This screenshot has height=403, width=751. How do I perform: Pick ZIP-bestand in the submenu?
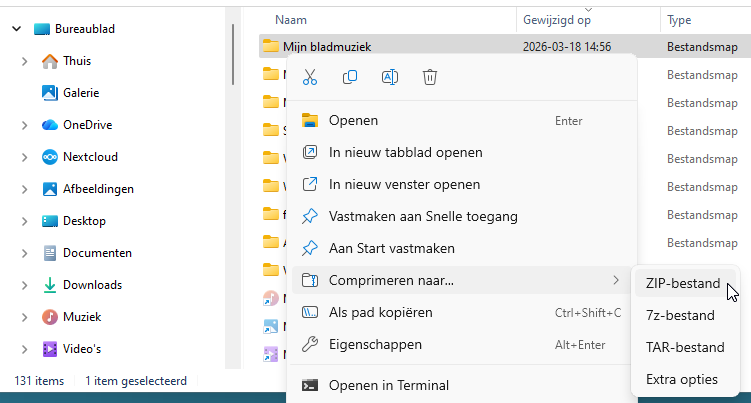pyautogui.click(x=685, y=283)
